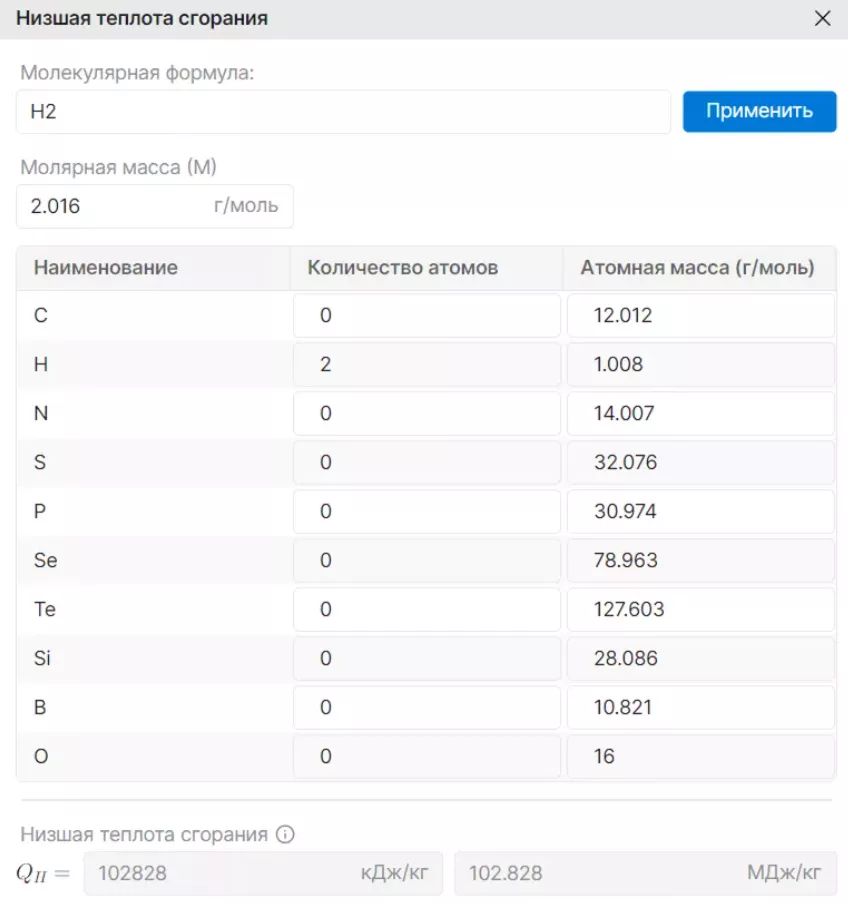Click the carbon atomic mass field 12.012
The image size is (848, 905).
click(x=701, y=315)
